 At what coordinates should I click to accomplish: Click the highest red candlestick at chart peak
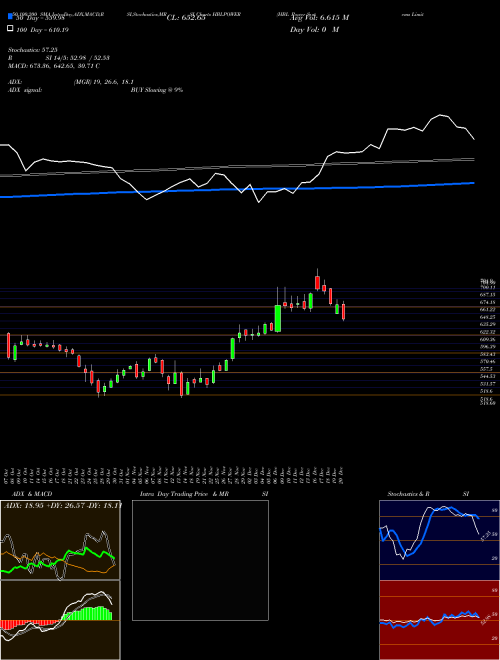coord(317,282)
